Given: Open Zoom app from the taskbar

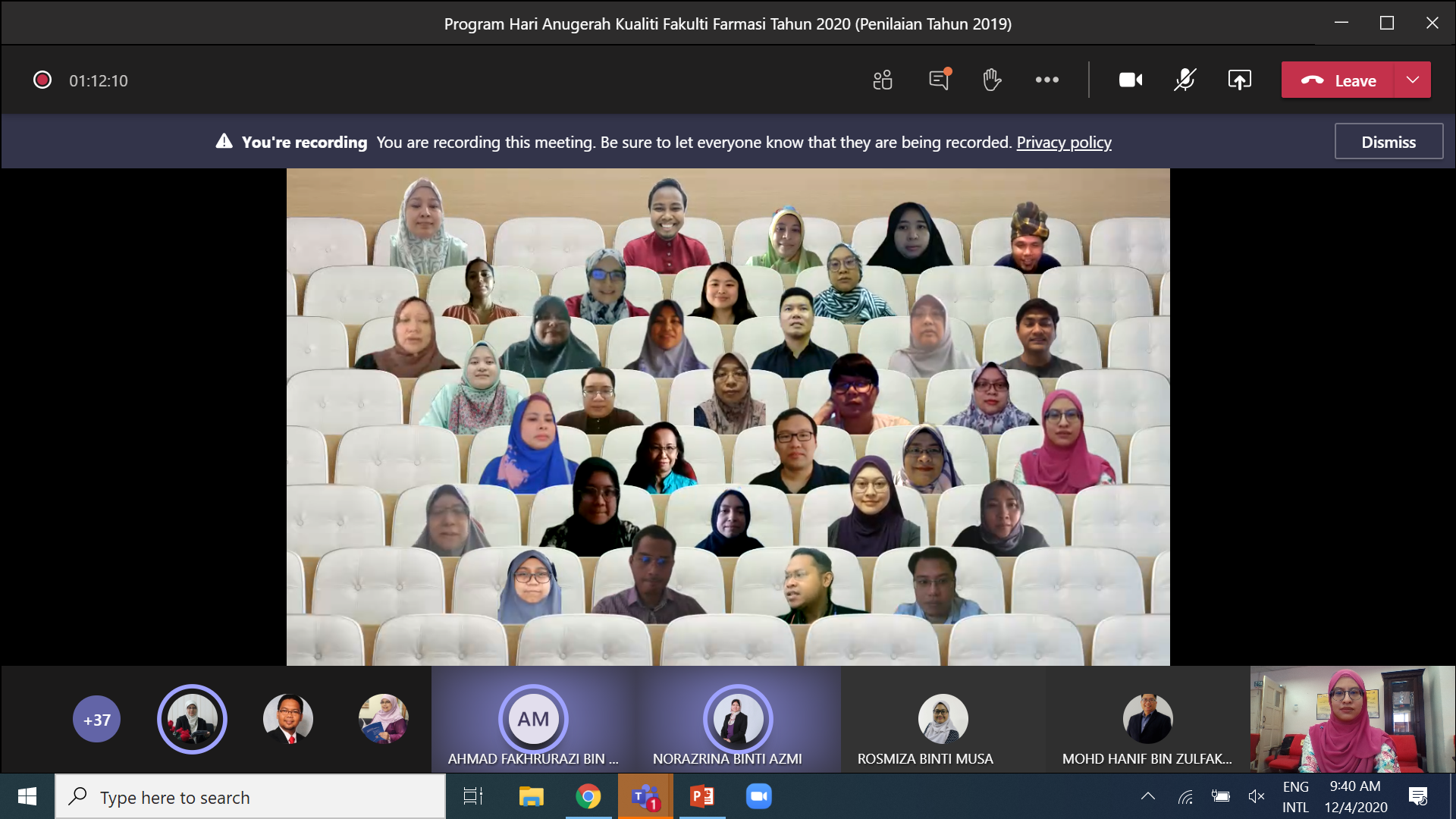Looking at the screenshot, I should (758, 796).
